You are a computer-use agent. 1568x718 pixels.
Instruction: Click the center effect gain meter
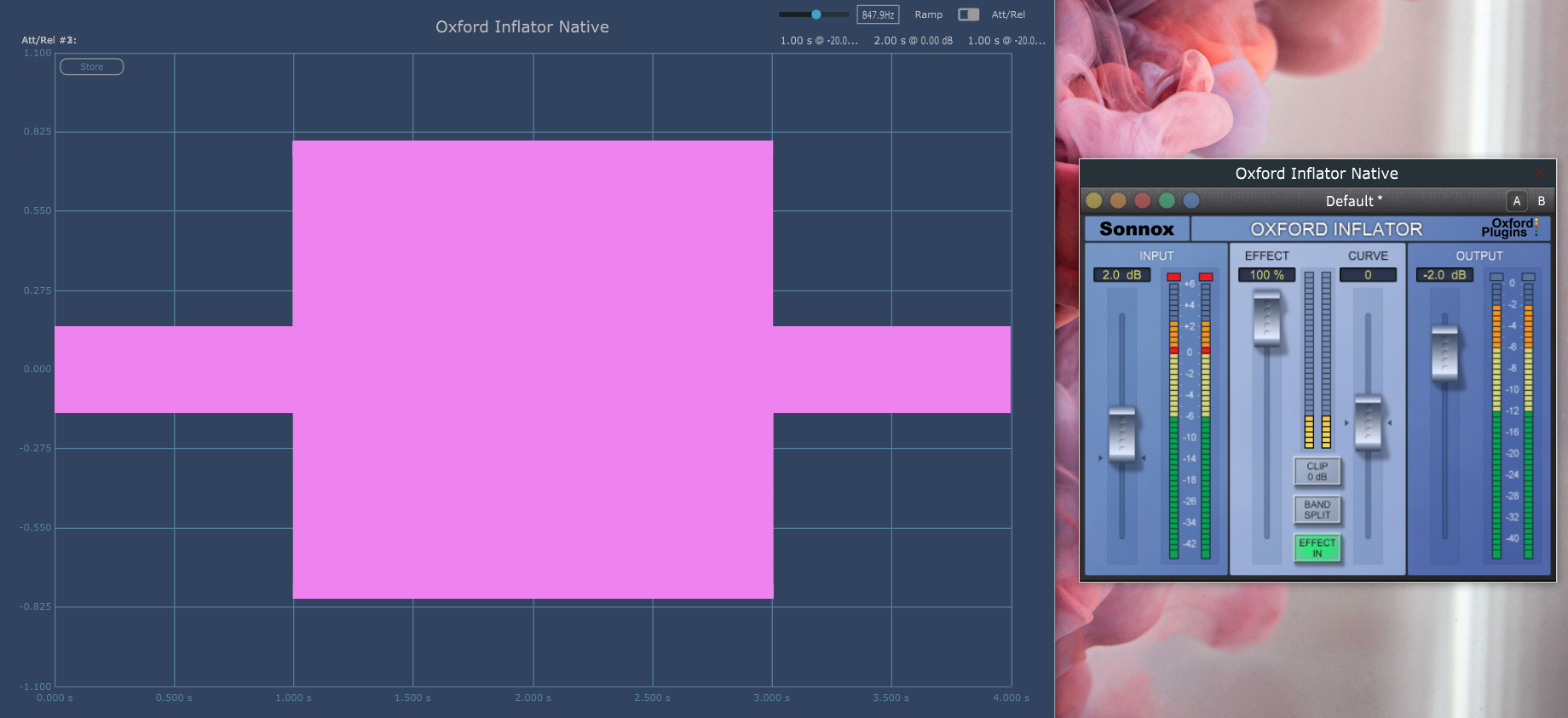[1317, 359]
